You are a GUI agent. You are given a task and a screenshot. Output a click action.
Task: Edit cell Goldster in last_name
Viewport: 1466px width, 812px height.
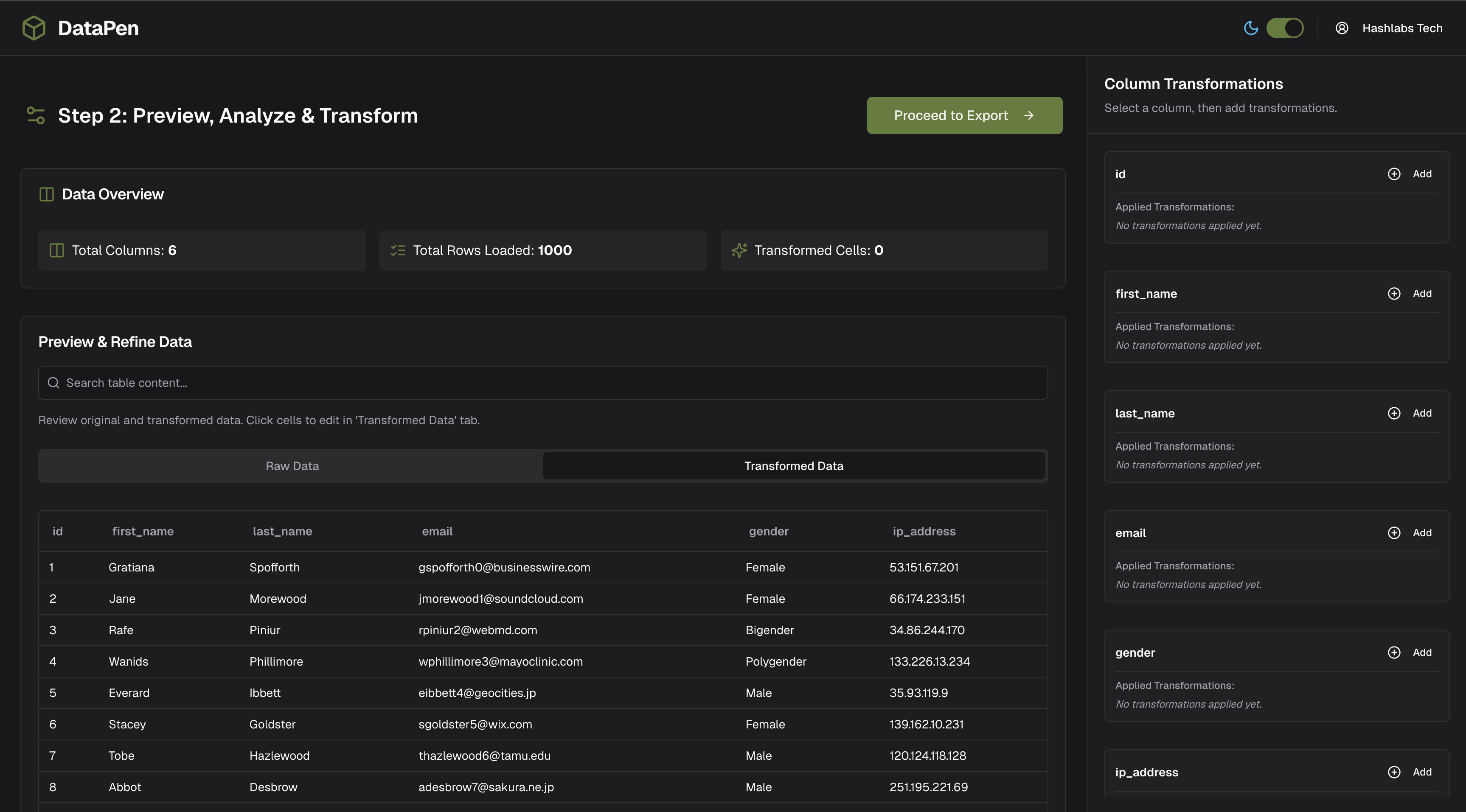pyautogui.click(x=272, y=724)
